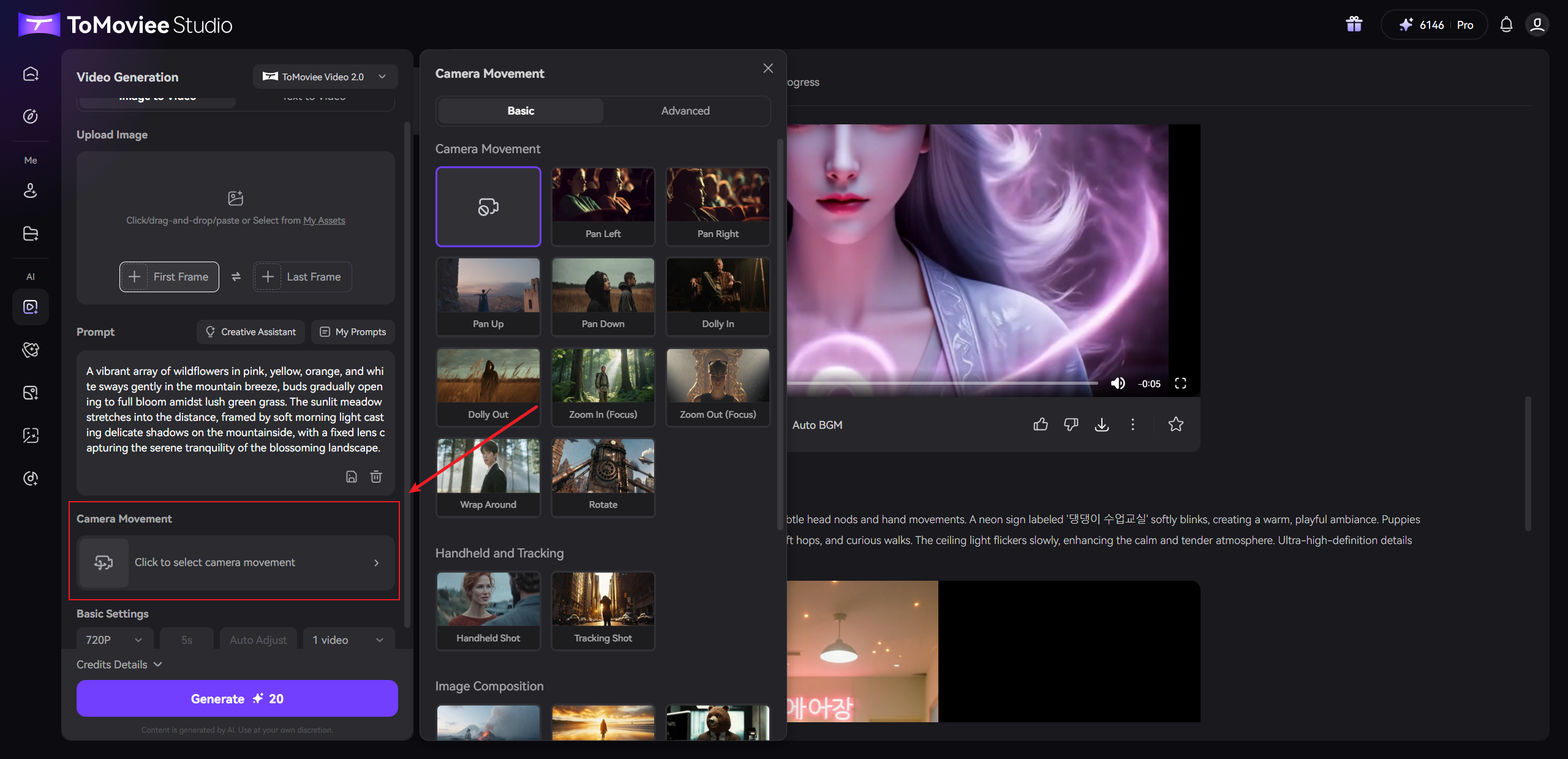Select Zoom In (Focus) movement

click(603, 387)
